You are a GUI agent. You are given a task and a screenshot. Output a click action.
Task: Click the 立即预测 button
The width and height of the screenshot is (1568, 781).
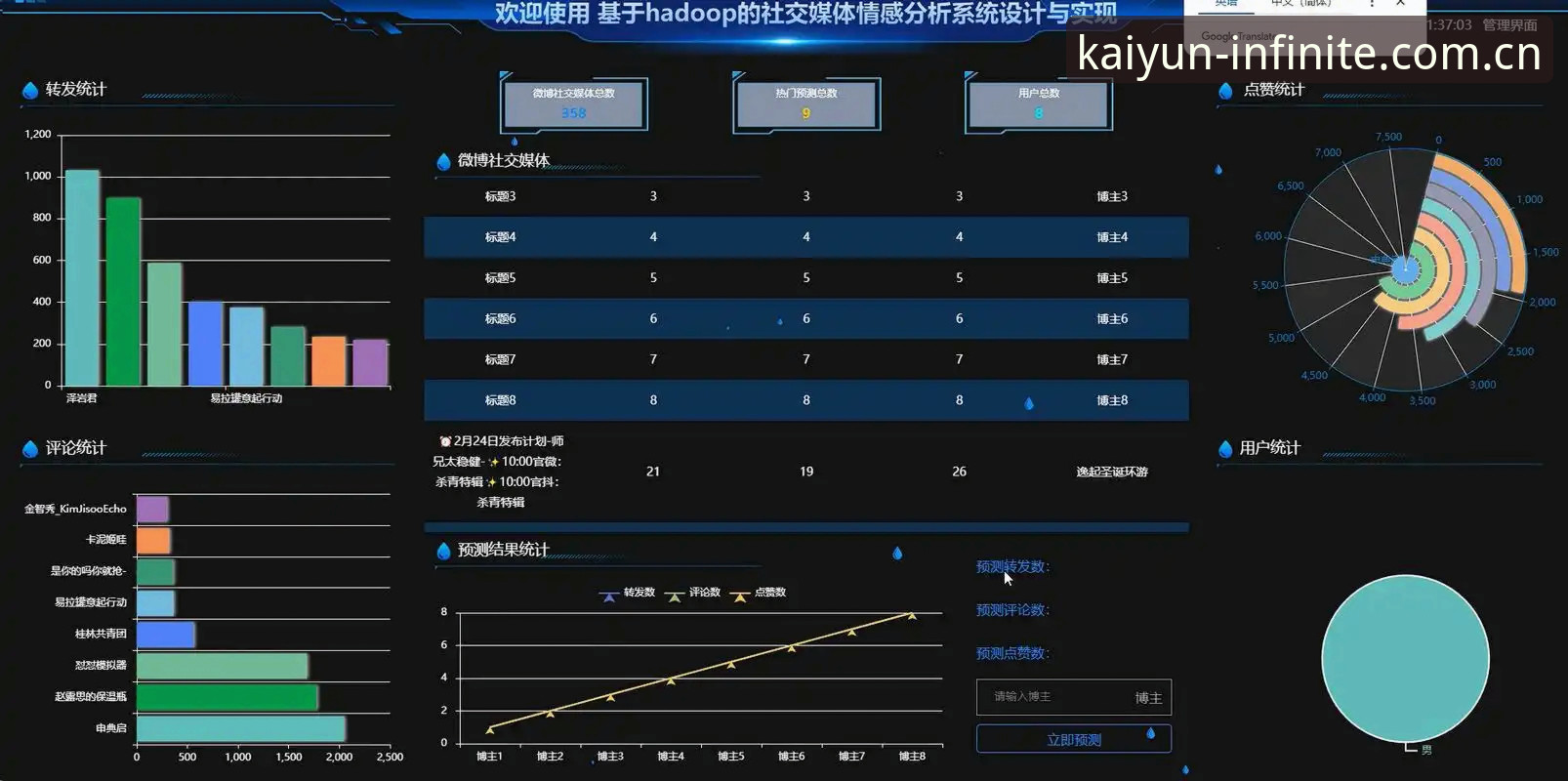pyautogui.click(x=1074, y=739)
